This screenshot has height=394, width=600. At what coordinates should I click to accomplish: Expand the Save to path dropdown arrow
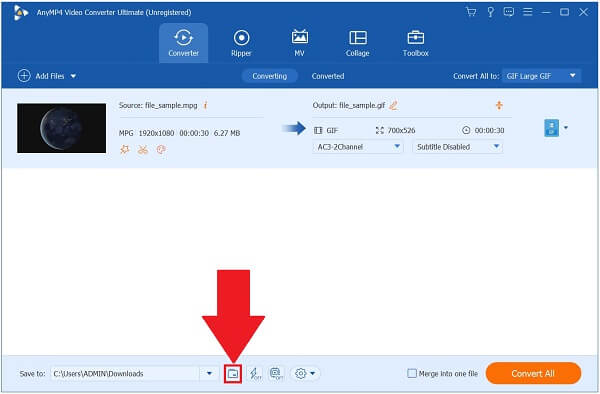(x=209, y=374)
